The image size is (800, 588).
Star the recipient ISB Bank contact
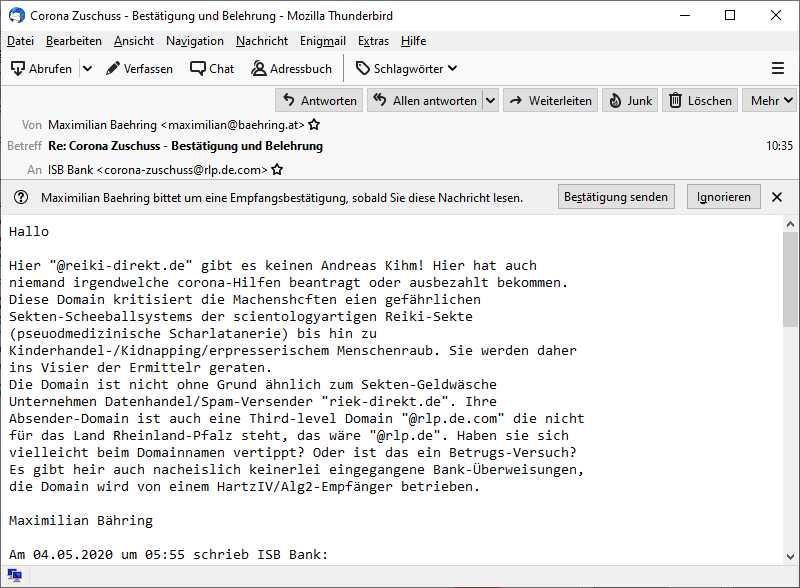(x=277, y=169)
